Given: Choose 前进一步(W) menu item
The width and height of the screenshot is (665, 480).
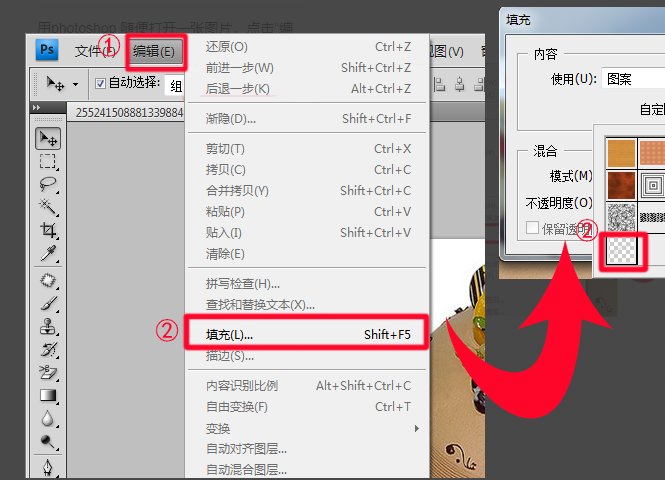Looking at the screenshot, I should [x=308, y=67].
